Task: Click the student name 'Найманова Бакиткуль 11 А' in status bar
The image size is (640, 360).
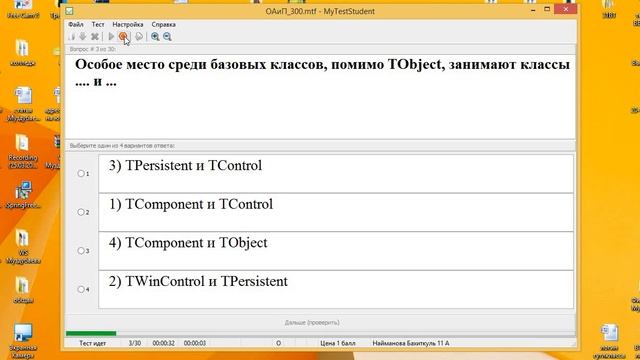Action: point(411,343)
